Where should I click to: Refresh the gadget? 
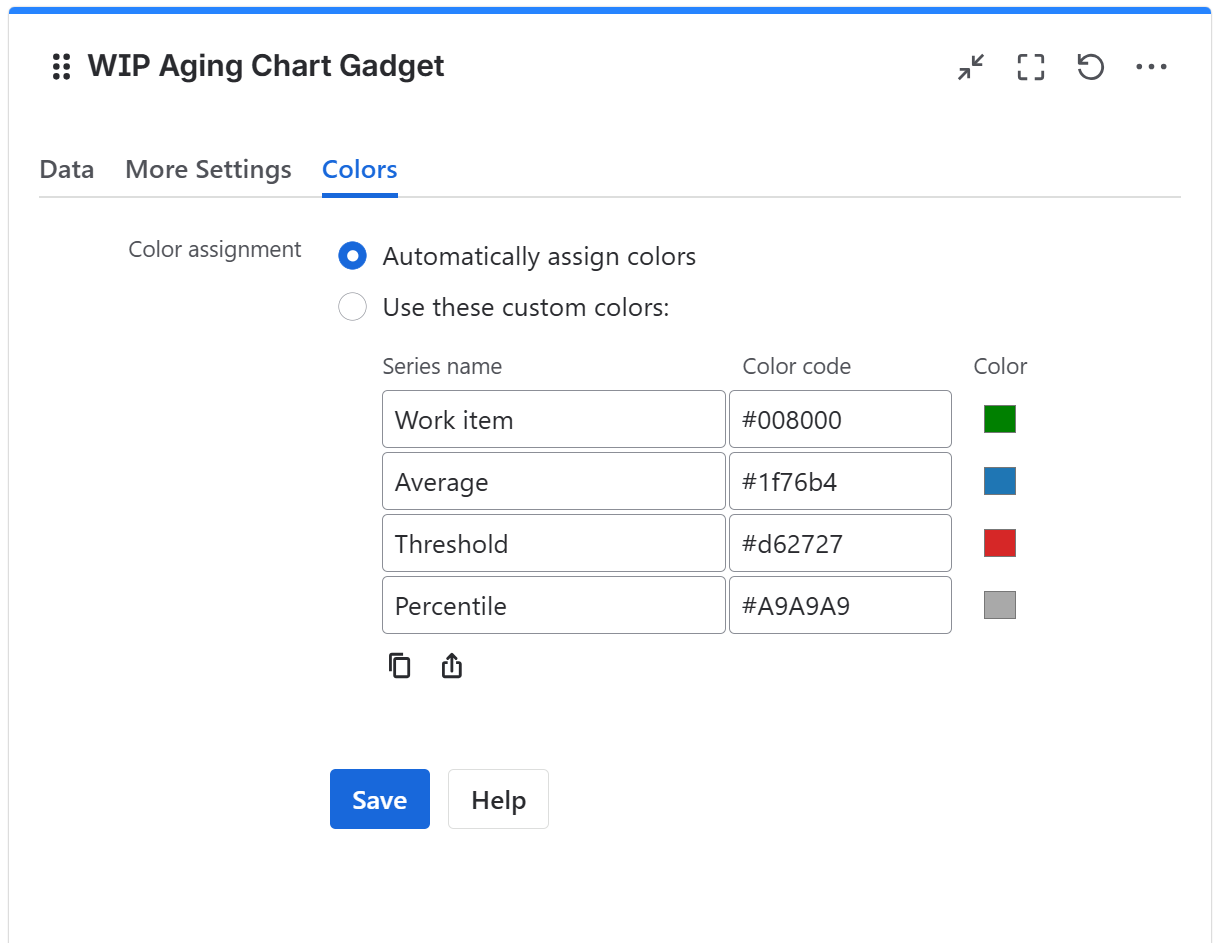[1090, 67]
